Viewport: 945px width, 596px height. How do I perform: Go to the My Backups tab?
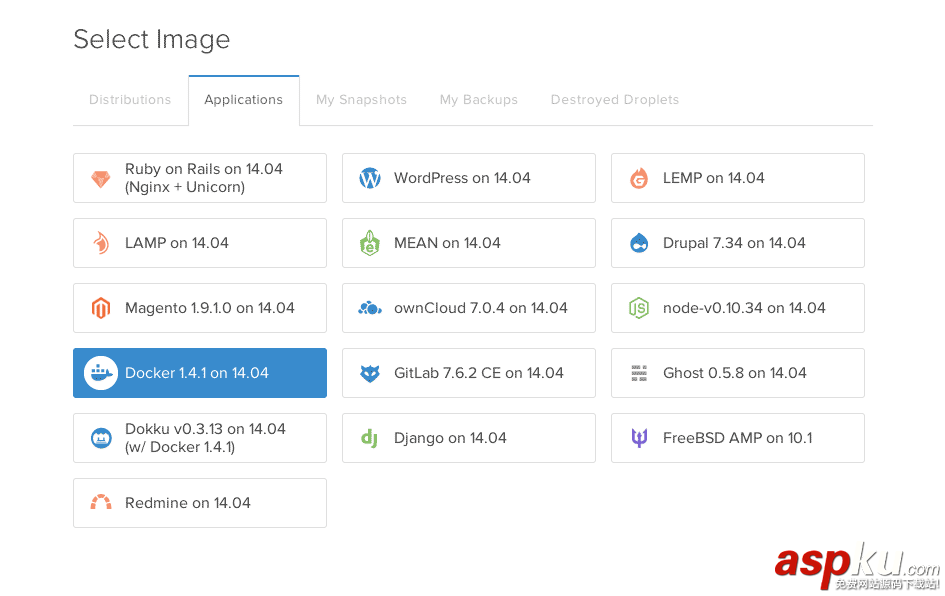click(x=479, y=100)
